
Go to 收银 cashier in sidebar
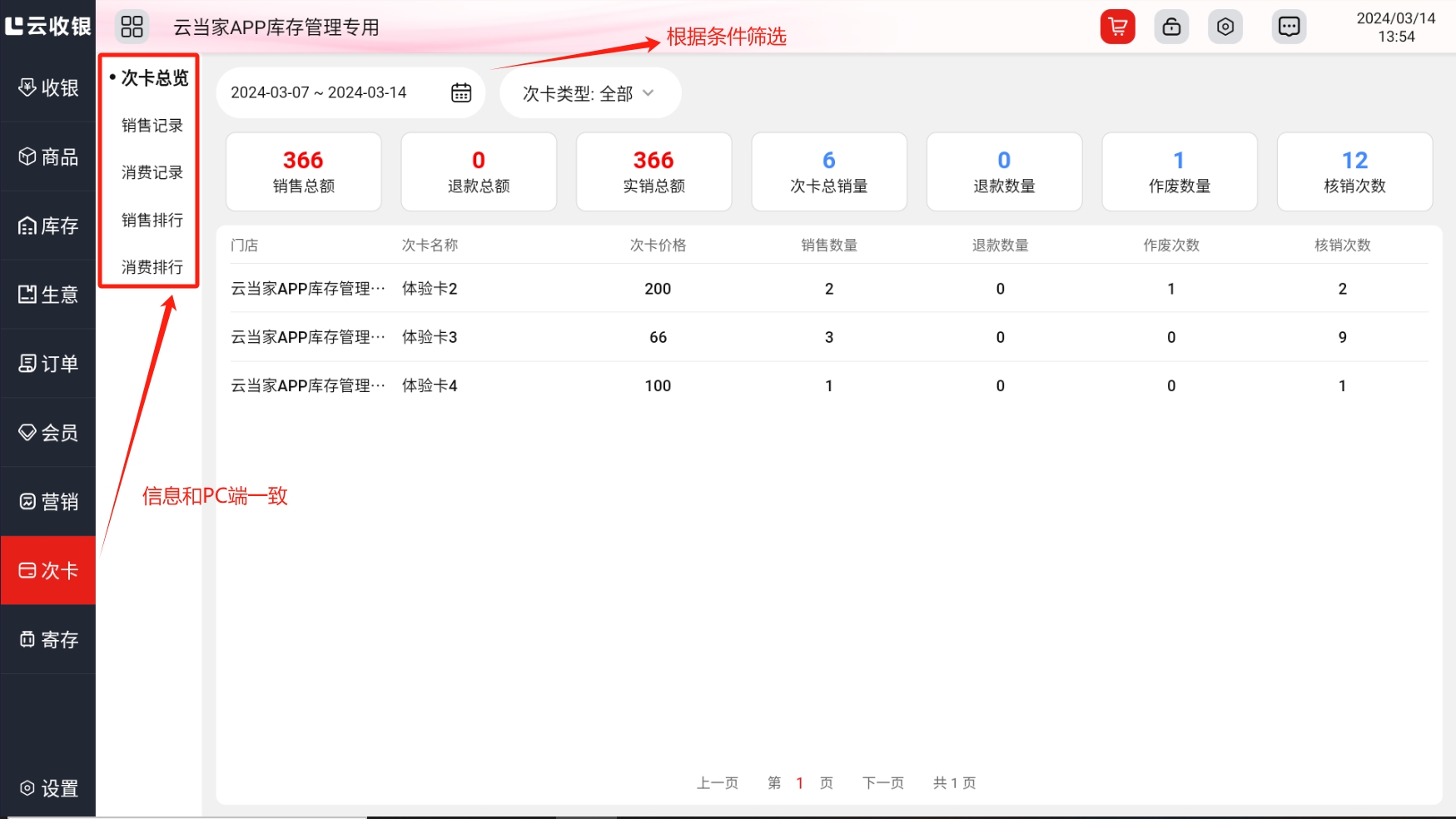tap(48, 87)
